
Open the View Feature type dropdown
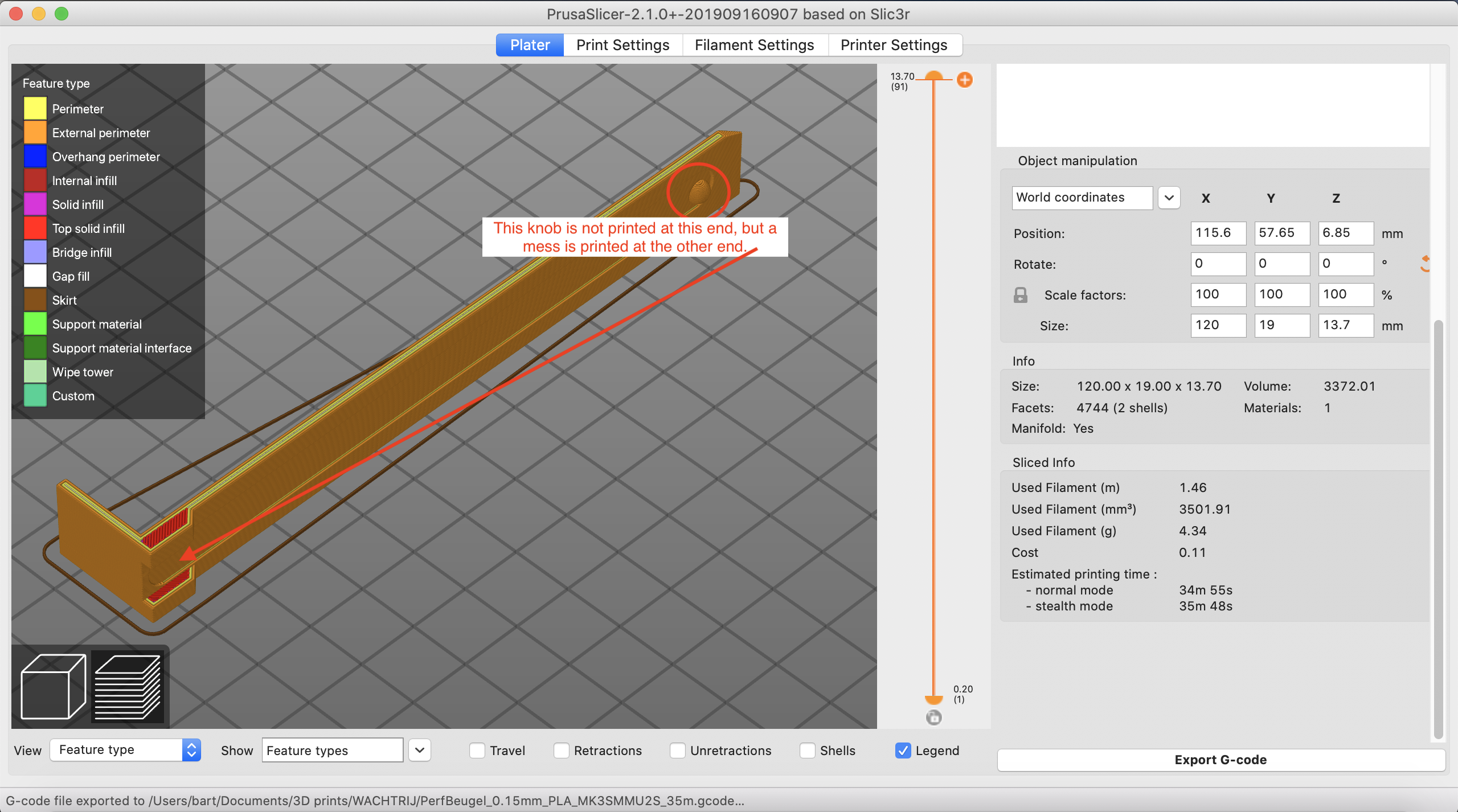click(x=125, y=750)
